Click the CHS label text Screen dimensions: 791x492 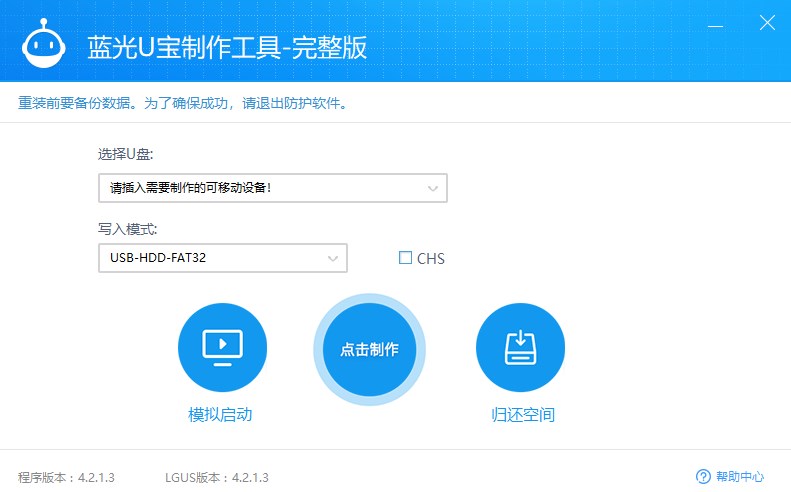pyautogui.click(x=431, y=259)
